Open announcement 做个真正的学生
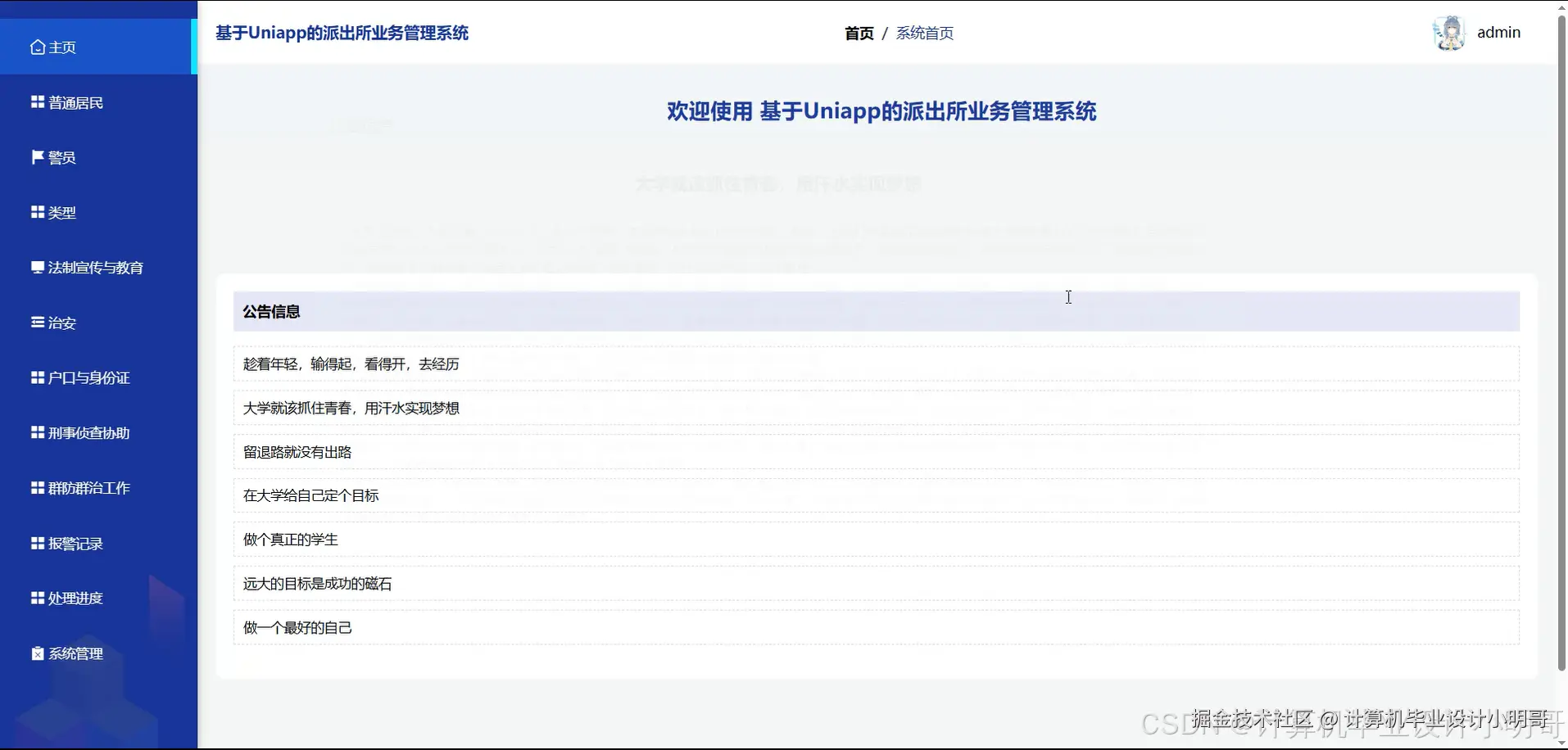The image size is (1568, 750). [x=876, y=540]
